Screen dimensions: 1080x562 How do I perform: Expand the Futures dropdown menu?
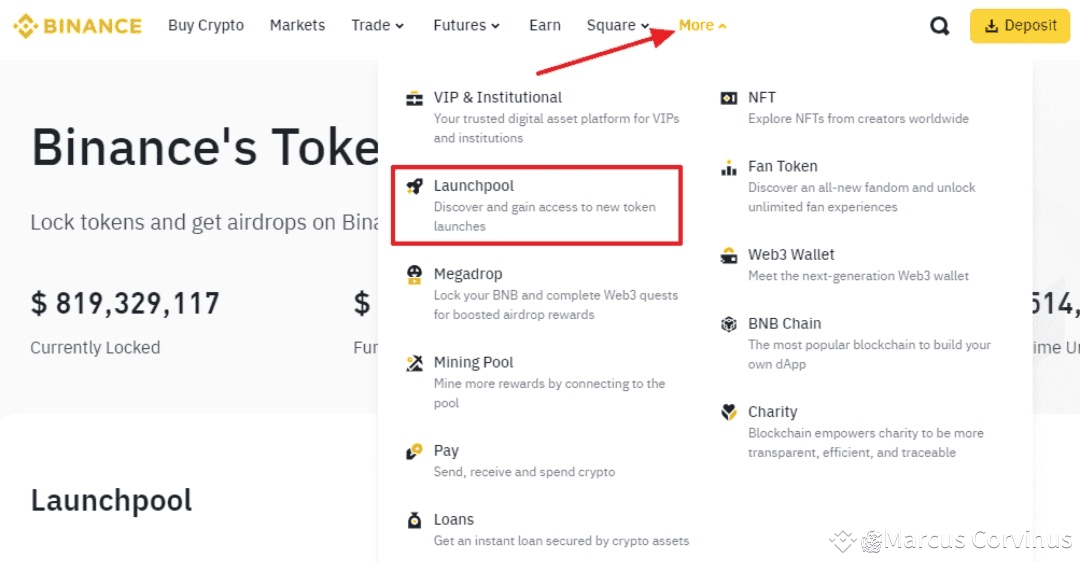(466, 26)
